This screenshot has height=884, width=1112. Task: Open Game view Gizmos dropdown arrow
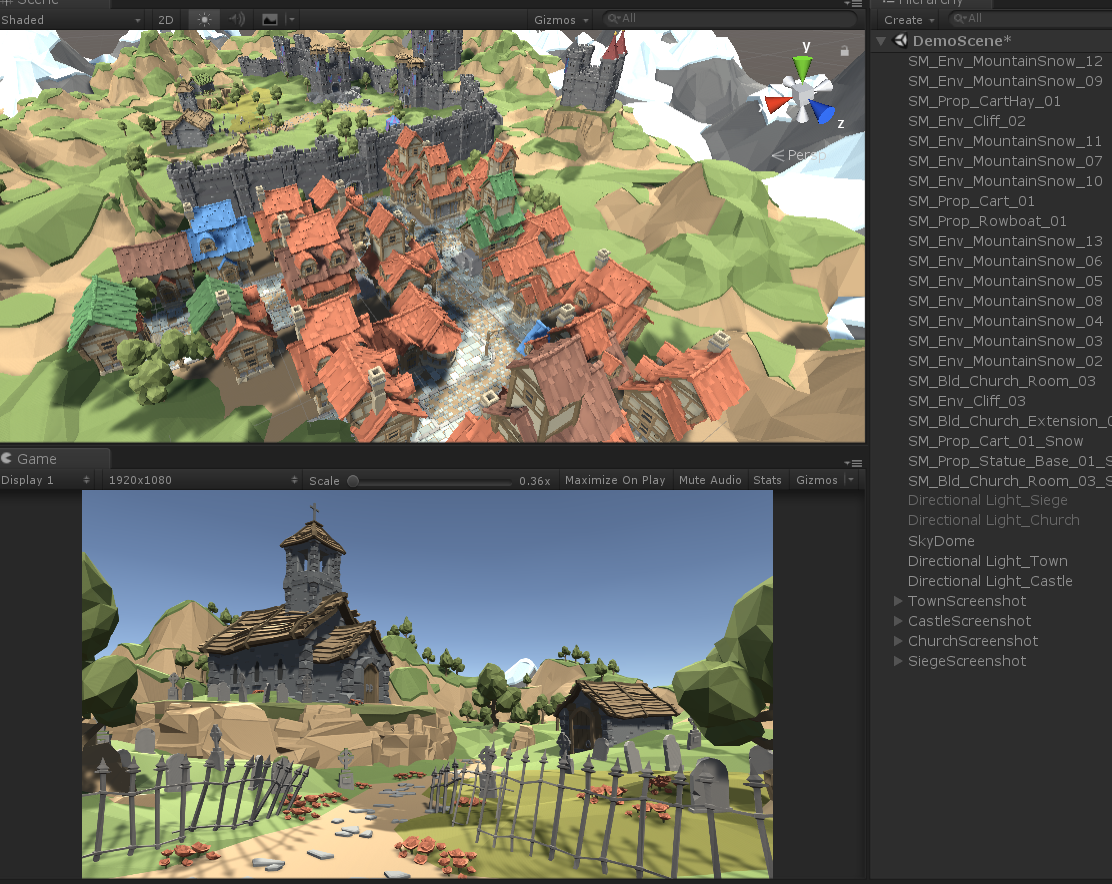click(x=851, y=480)
